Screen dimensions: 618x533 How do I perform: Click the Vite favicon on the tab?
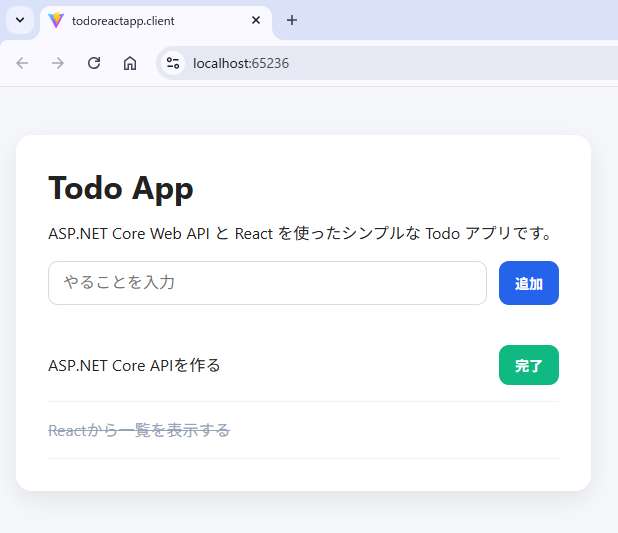pyautogui.click(x=56, y=20)
